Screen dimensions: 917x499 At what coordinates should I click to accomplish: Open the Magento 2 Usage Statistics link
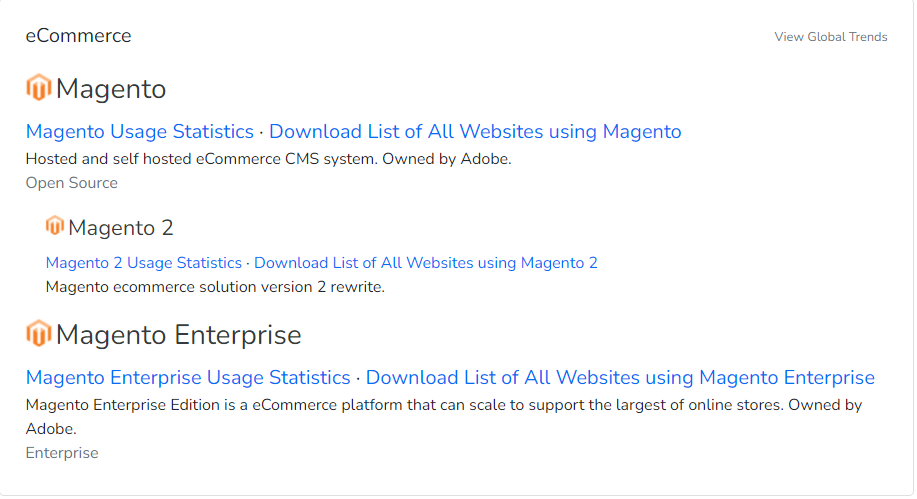coord(144,263)
